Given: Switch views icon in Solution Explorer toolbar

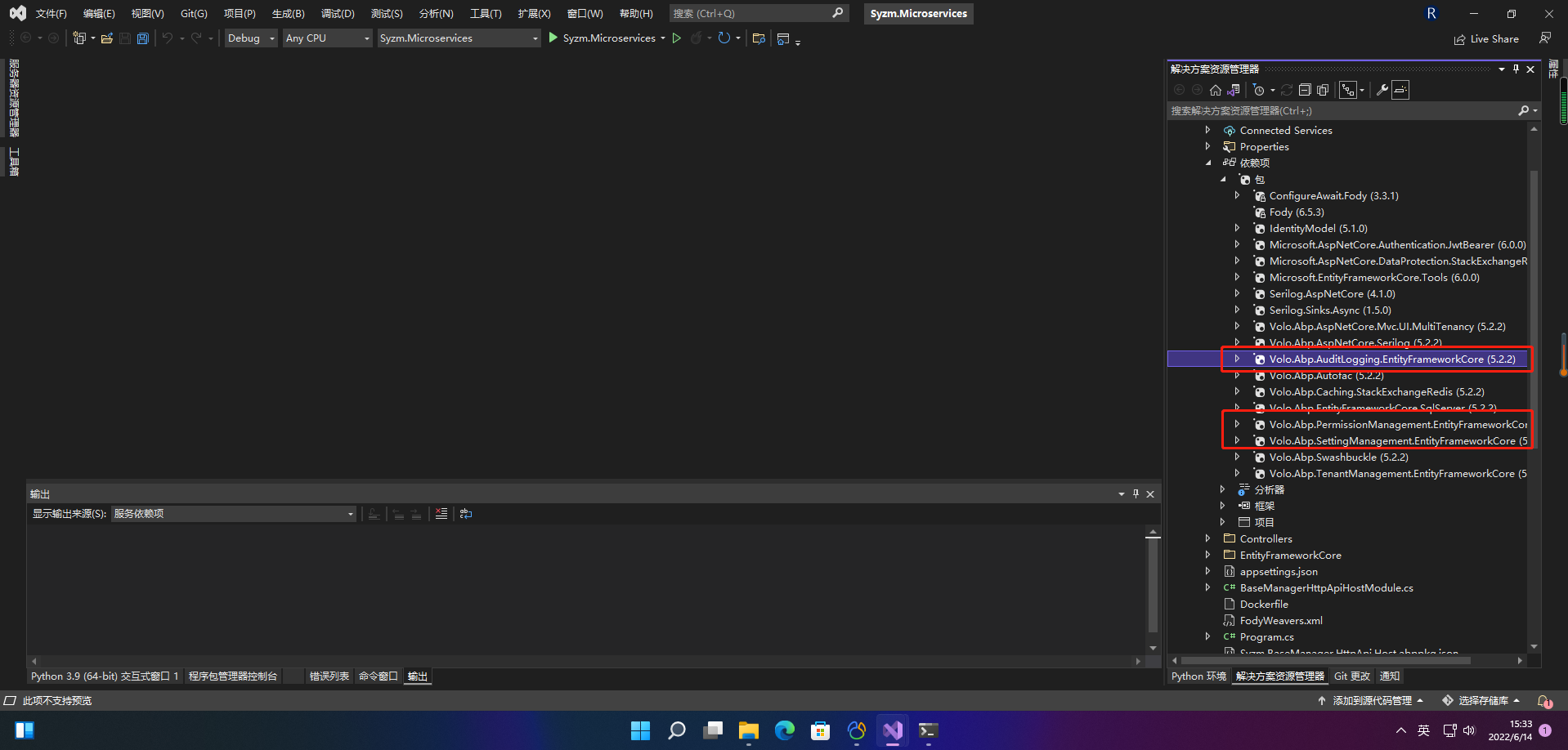Looking at the screenshot, I should [1234, 90].
